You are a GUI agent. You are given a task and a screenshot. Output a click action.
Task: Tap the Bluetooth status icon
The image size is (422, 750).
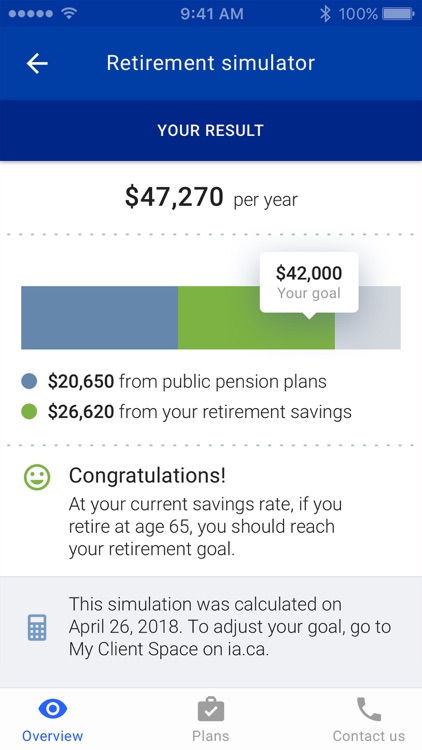[x=325, y=13]
